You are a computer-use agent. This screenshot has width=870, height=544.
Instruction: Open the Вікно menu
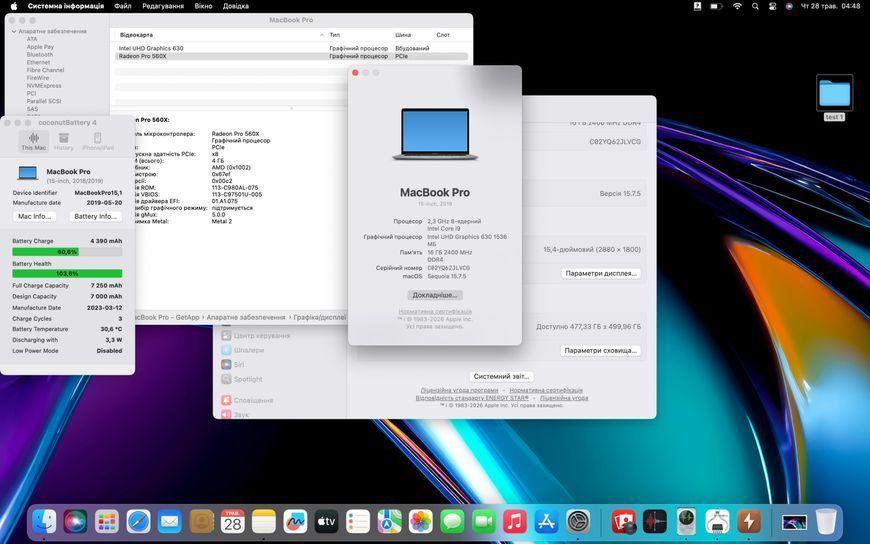tap(203, 6)
